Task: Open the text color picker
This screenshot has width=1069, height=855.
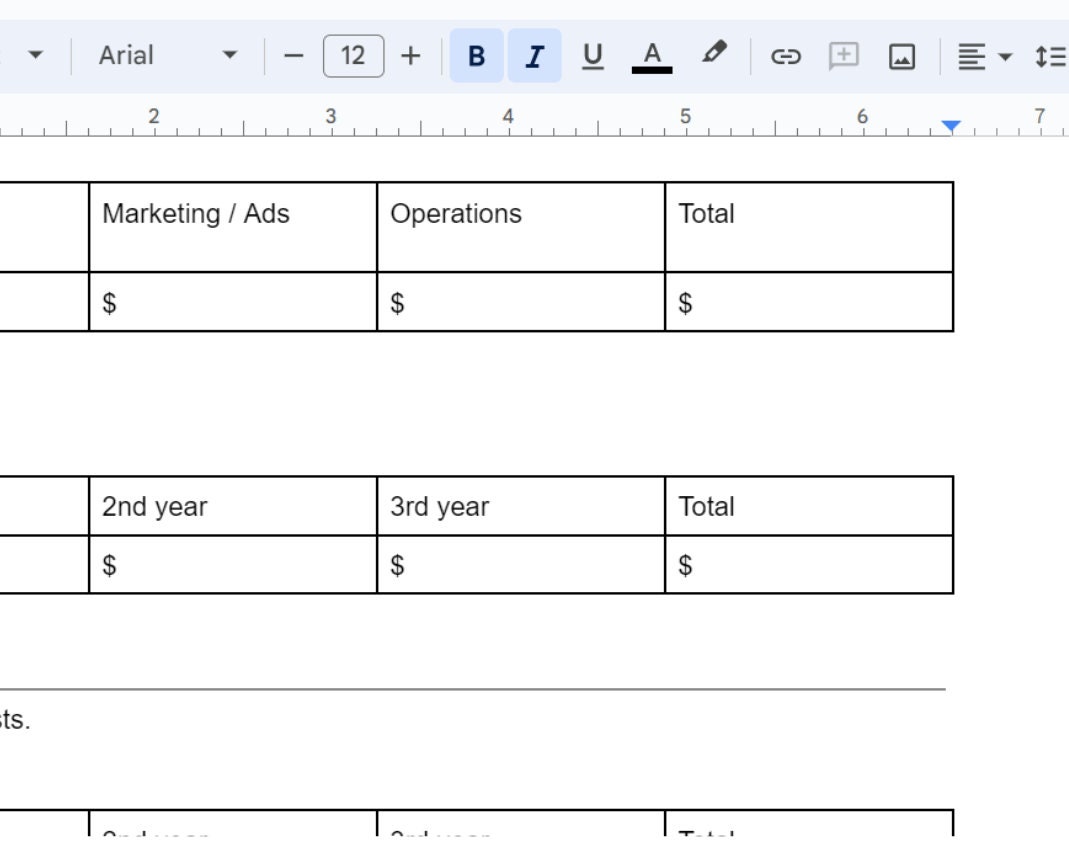Action: point(651,56)
